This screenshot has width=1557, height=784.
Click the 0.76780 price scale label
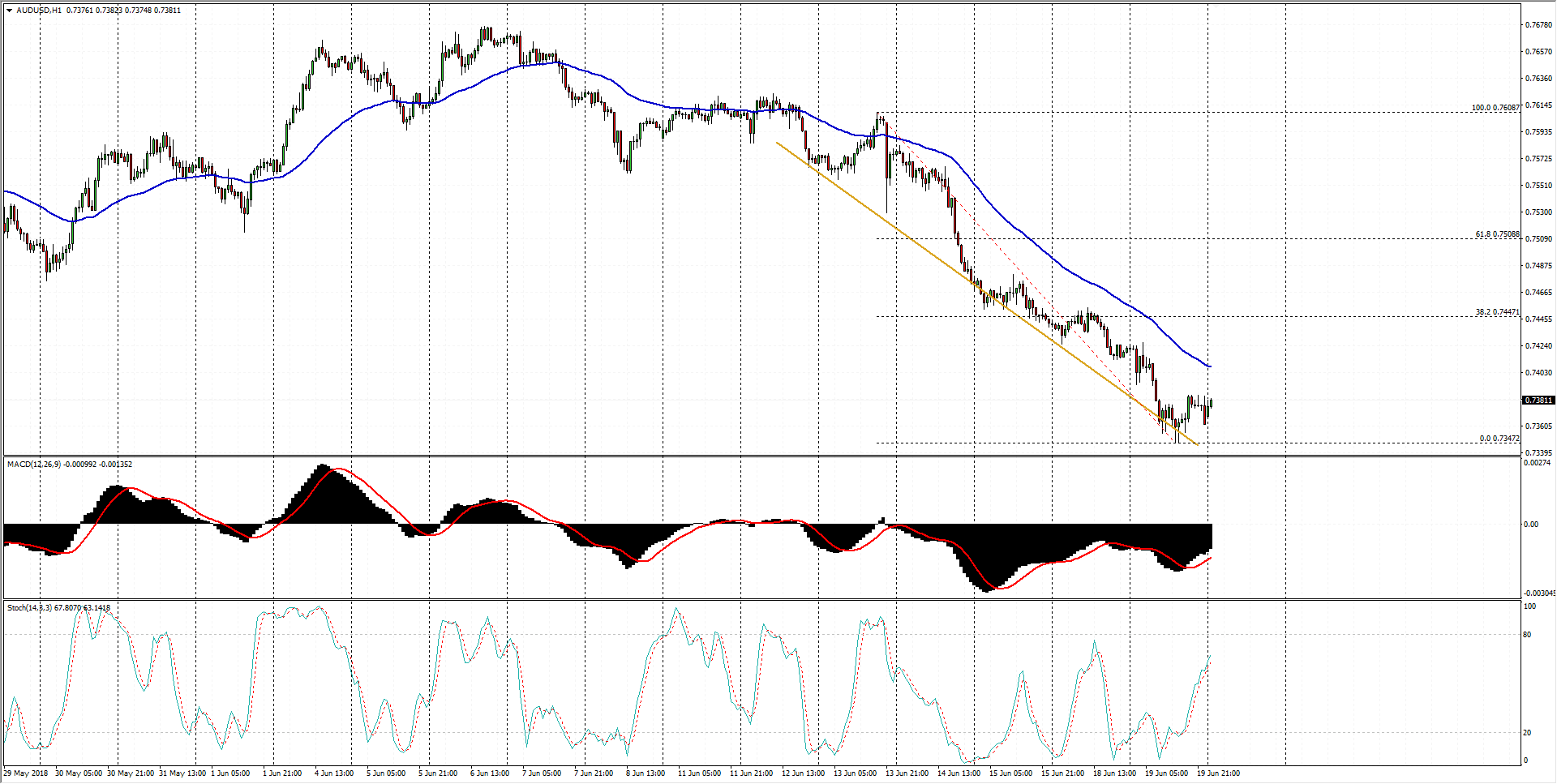[x=1538, y=25]
